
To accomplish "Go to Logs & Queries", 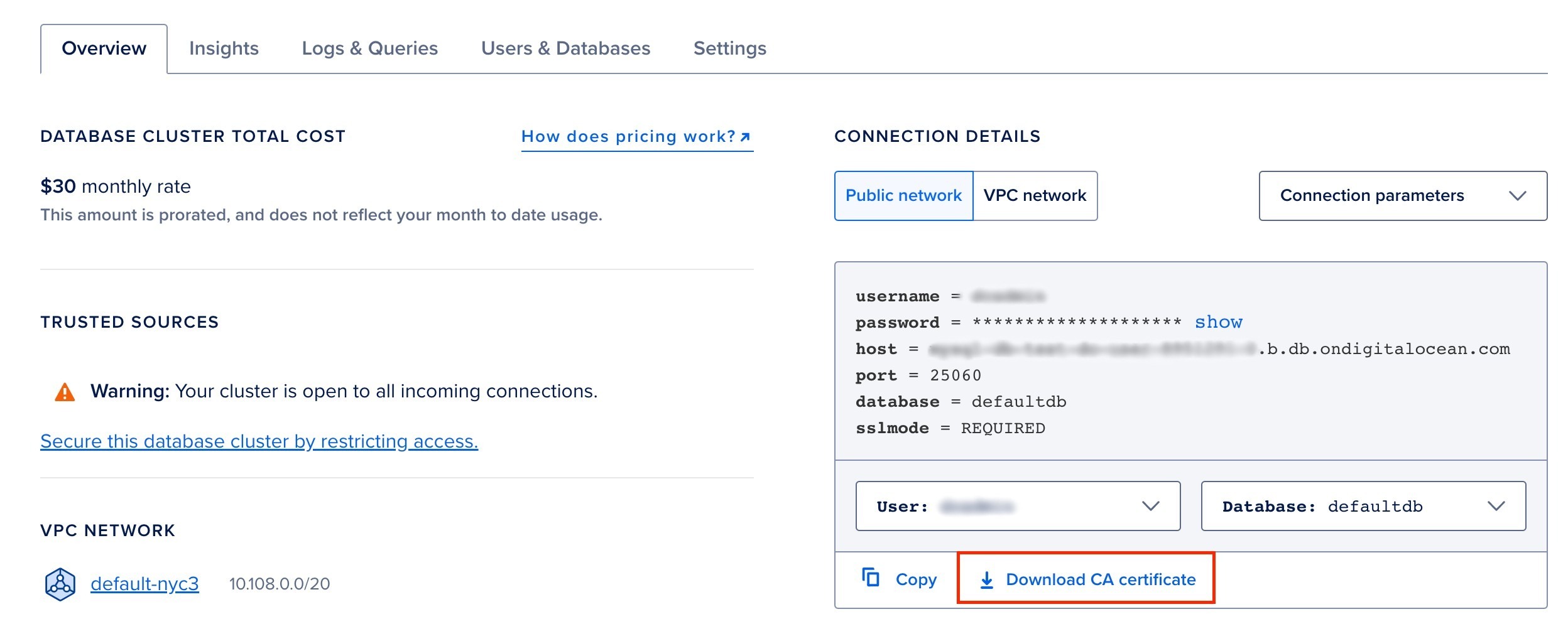I will (x=369, y=47).
